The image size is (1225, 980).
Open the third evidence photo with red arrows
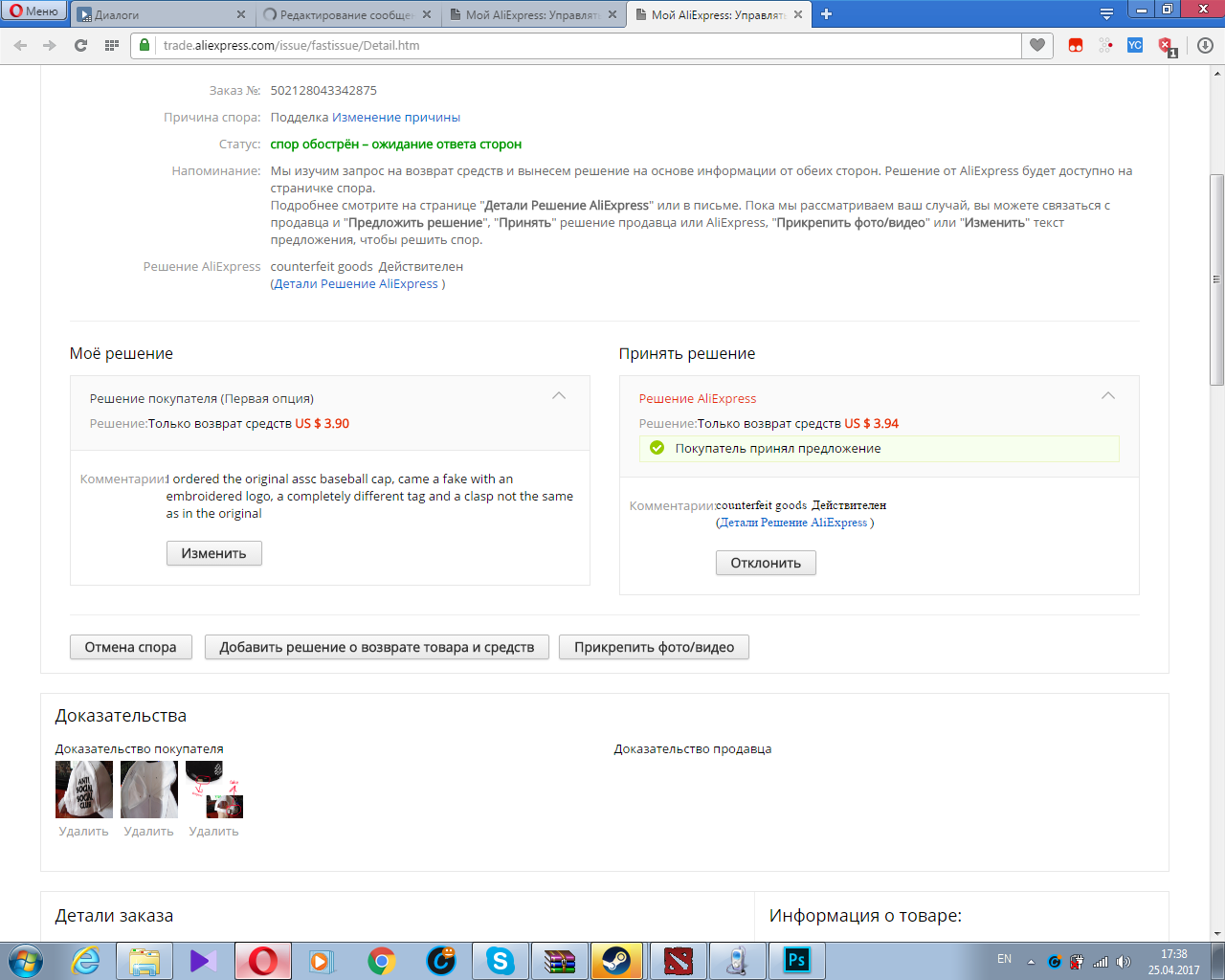pyautogui.click(x=214, y=790)
